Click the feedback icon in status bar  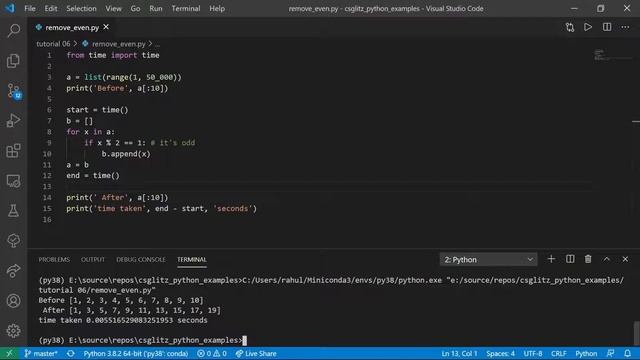pyautogui.click(x=611, y=353)
